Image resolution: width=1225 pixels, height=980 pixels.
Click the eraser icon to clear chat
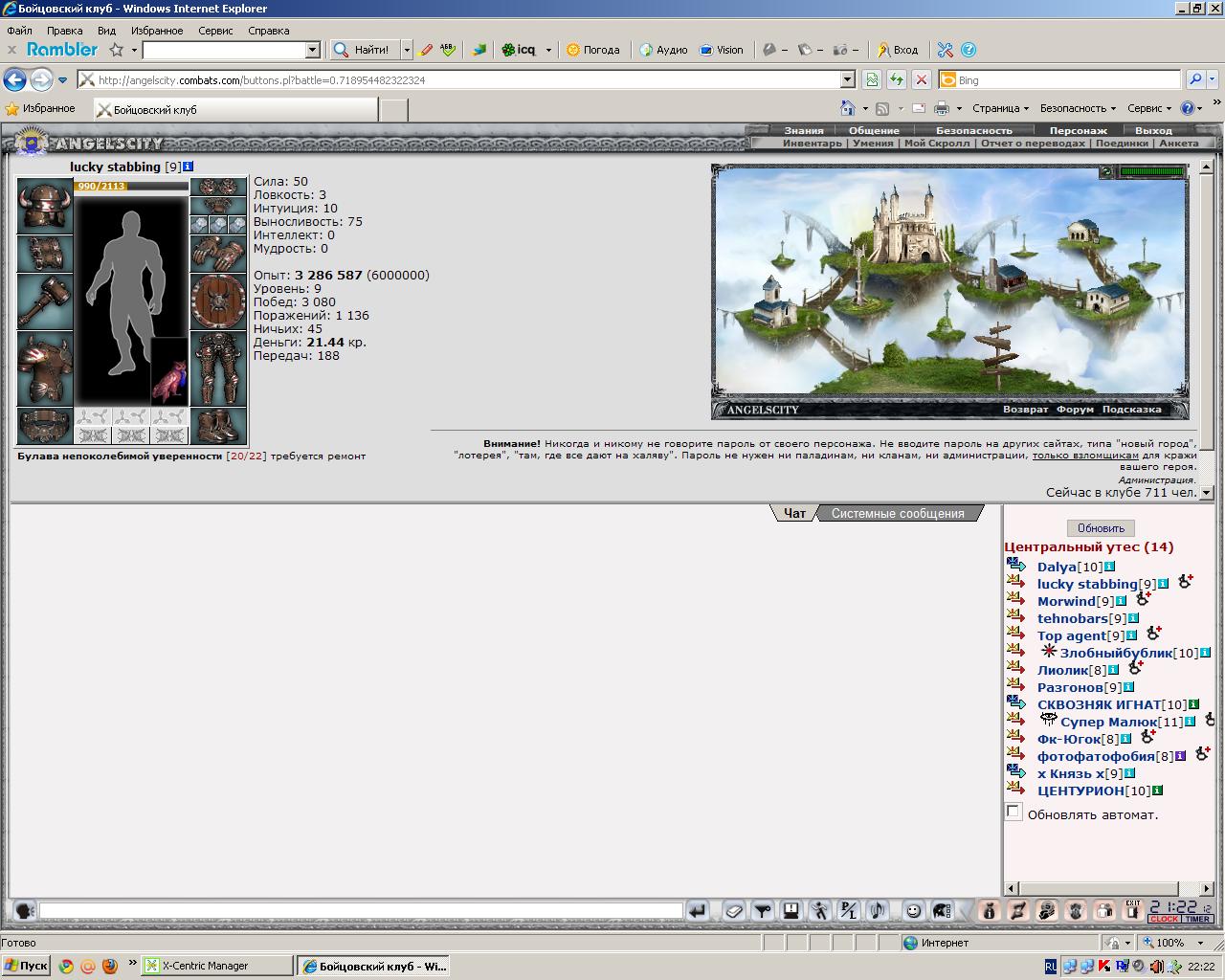coord(734,911)
